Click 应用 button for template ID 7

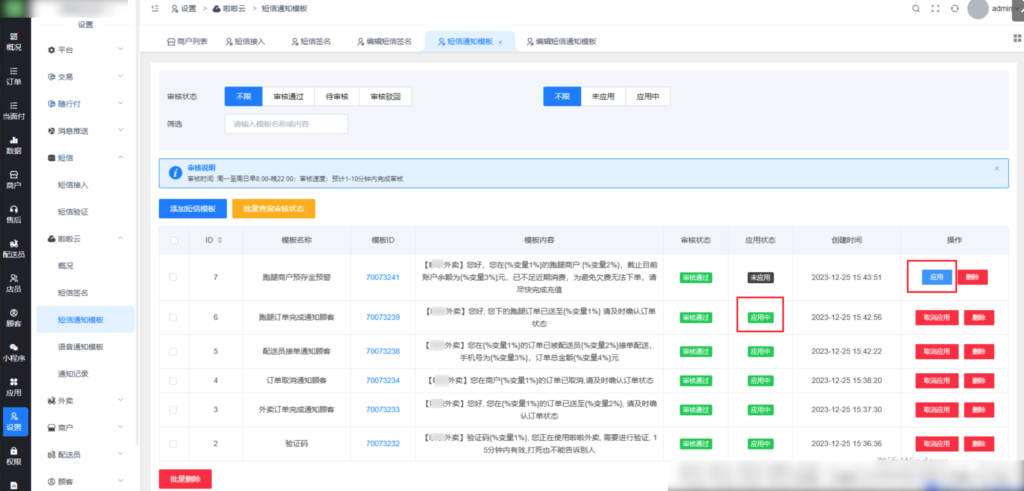(x=936, y=277)
